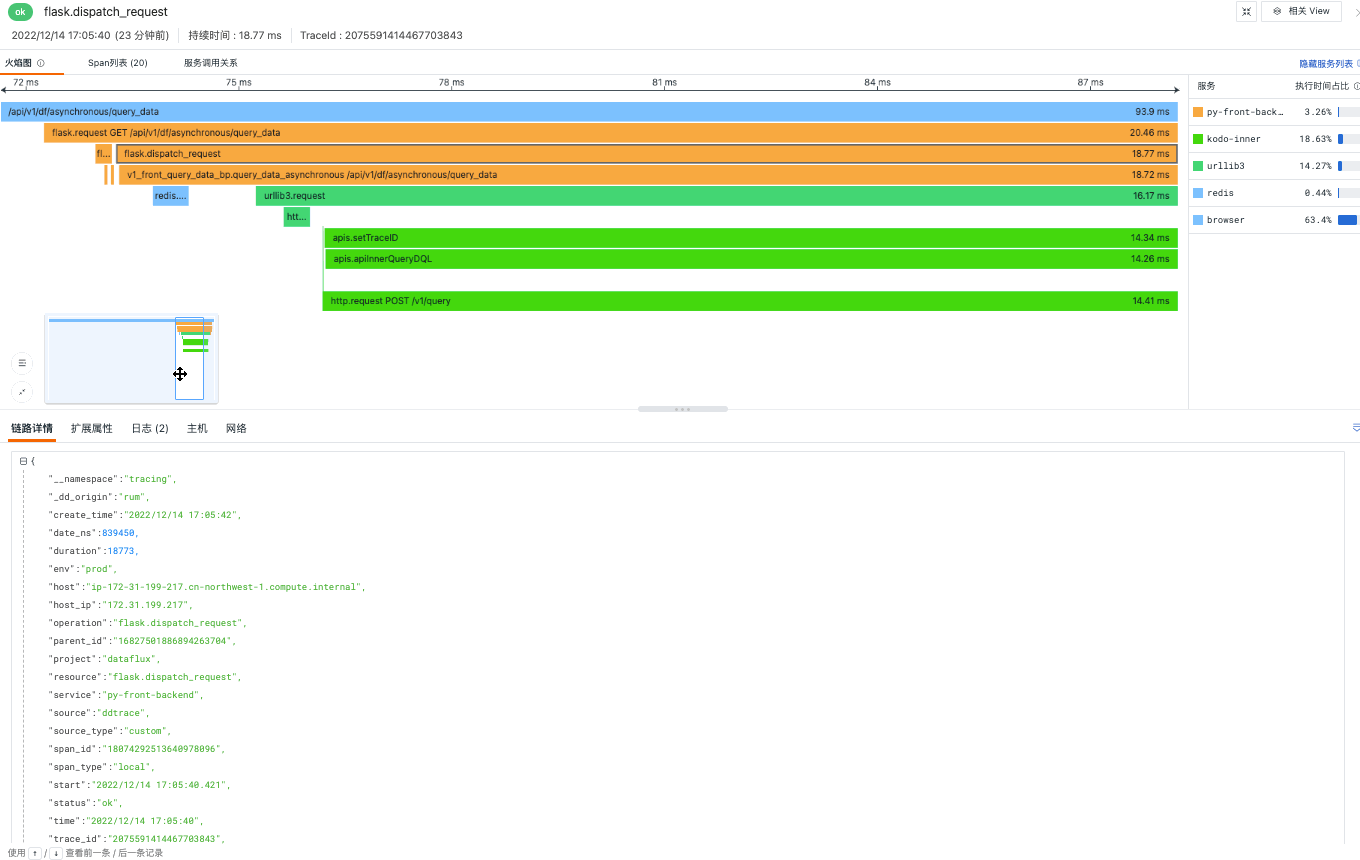Image resolution: width=1360 pixels, height=860 pixels.
Task: Click the TraceId value in header
Action: [403, 35]
